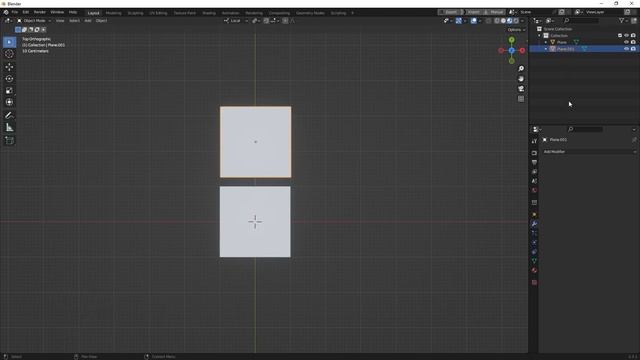Viewport: 640px width, 360px height.
Task: Open the Object Mode dropdown
Action: pyautogui.click(x=34, y=20)
